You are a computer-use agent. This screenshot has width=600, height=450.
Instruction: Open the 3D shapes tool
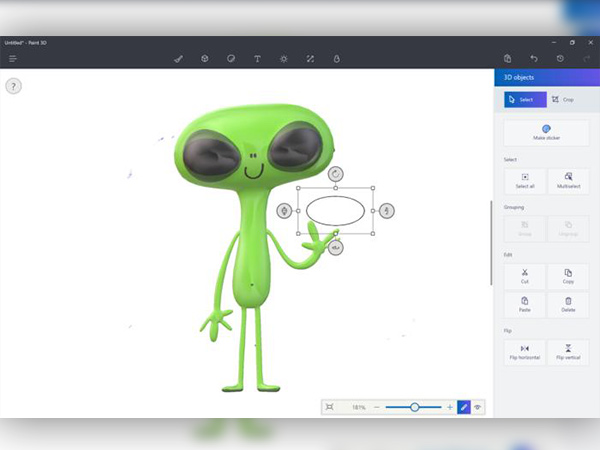tap(205, 59)
